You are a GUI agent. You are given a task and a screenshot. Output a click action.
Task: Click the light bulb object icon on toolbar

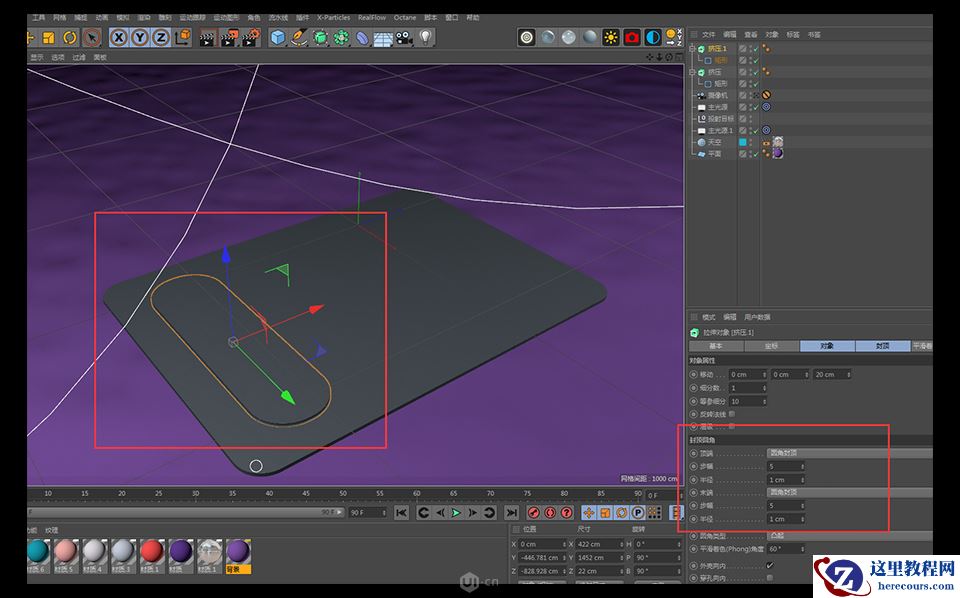tap(424, 38)
